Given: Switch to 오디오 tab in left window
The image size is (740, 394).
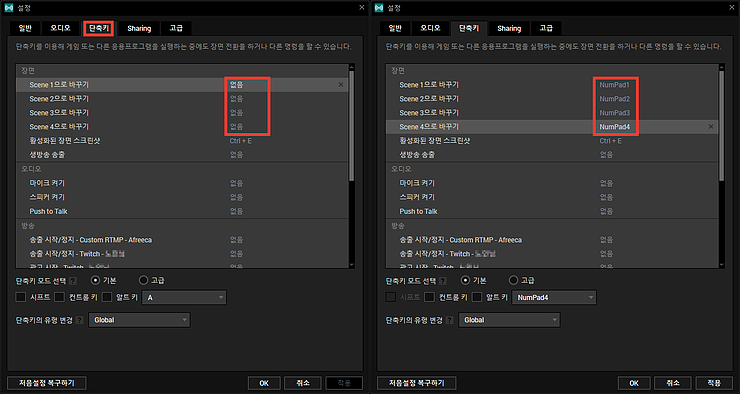Looking at the screenshot, I should coord(60,28).
